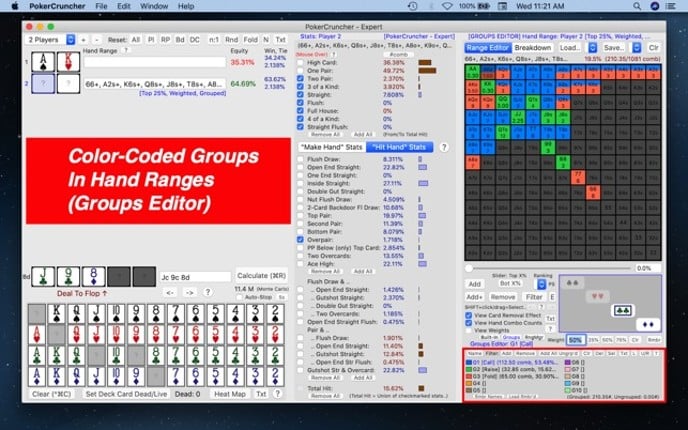Image resolution: width=688 pixels, height=430 pixels.
Task: Click the Filter button in range editor
Action: click(x=534, y=297)
